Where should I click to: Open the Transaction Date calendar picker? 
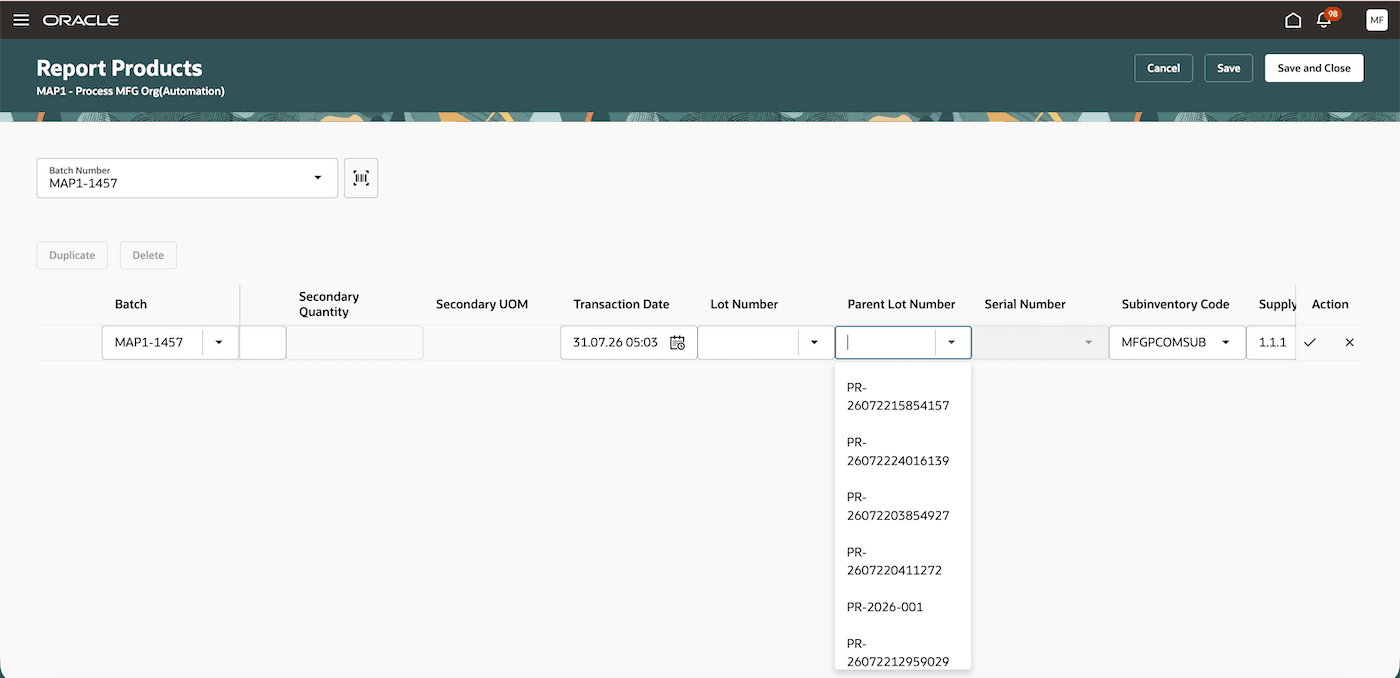click(677, 342)
